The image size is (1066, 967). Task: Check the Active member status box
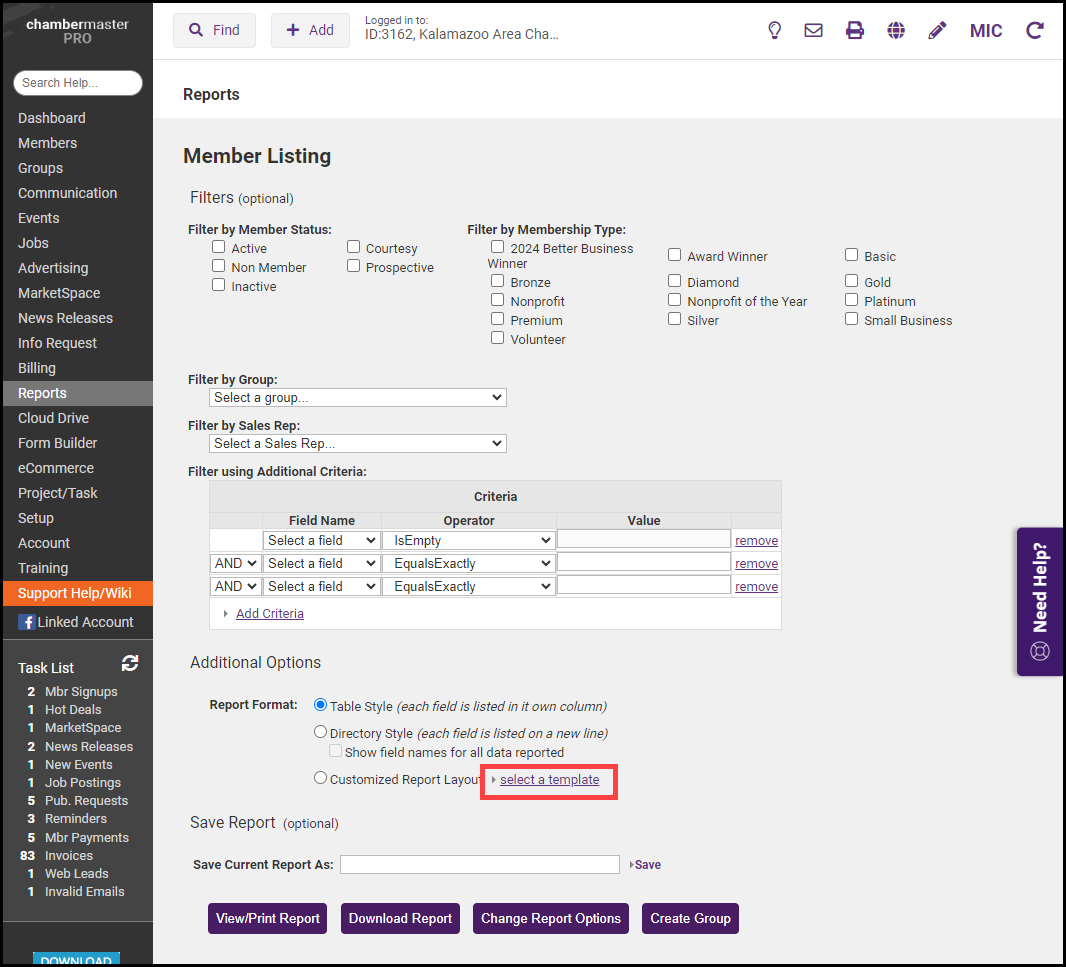click(x=219, y=247)
